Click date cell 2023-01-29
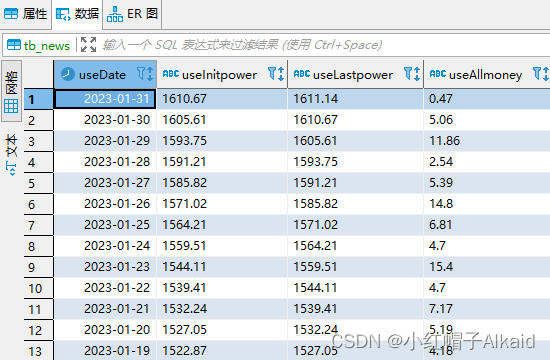This screenshot has width=550, height=360. [x=105, y=141]
